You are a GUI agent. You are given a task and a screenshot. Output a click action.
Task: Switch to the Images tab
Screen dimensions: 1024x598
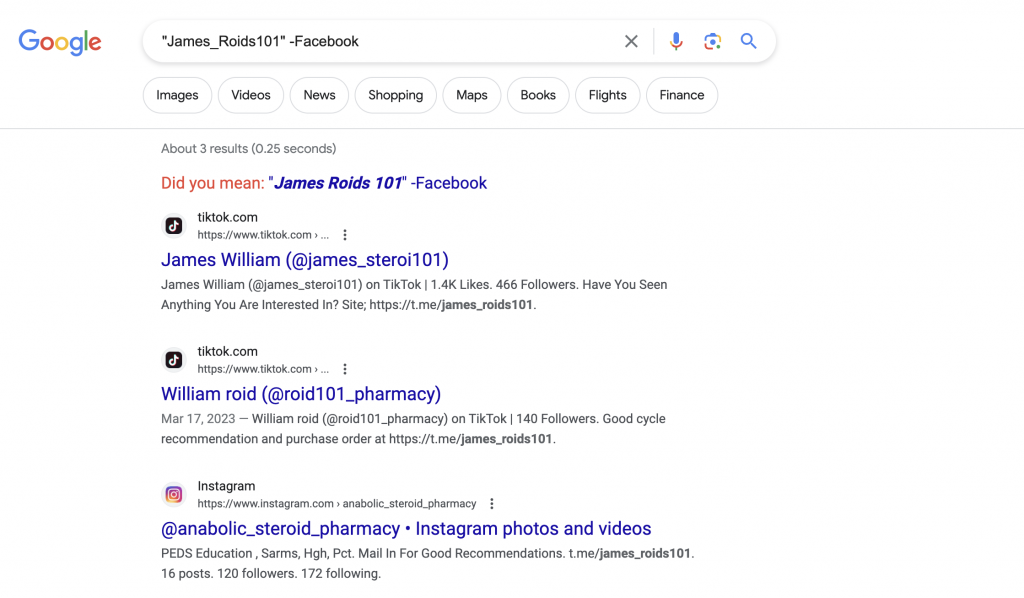[177, 95]
